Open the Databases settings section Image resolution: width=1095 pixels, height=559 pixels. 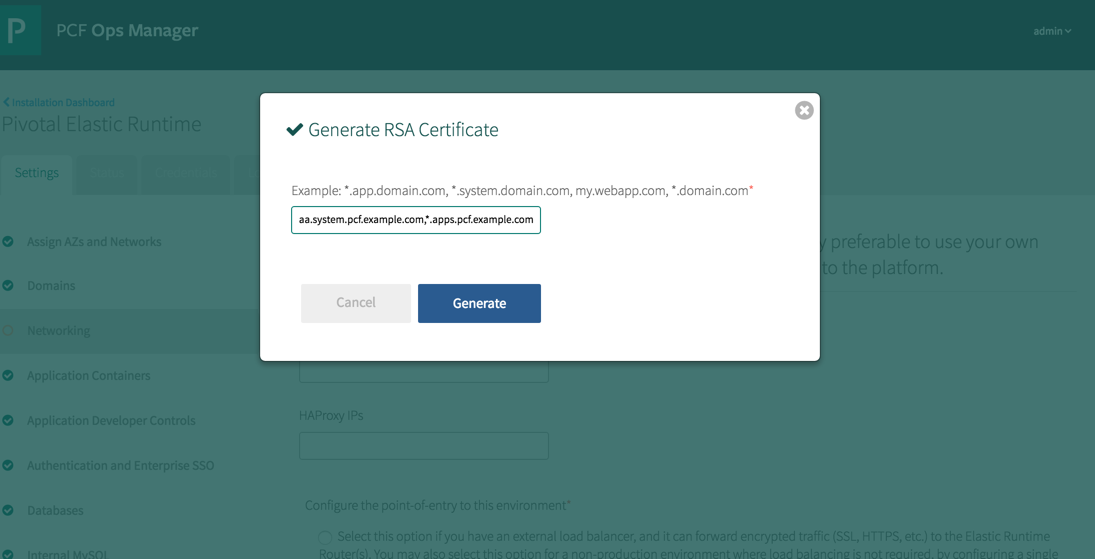point(55,511)
